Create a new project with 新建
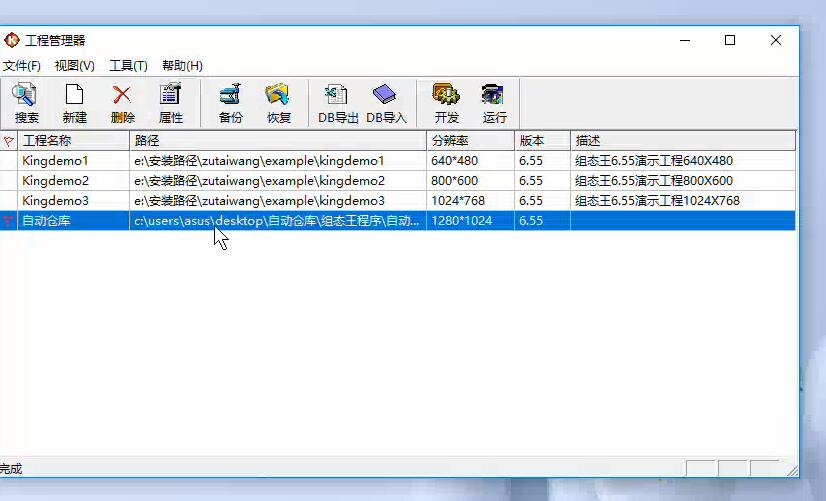Viewport: 826px width, 501px height. coord(74,103)
